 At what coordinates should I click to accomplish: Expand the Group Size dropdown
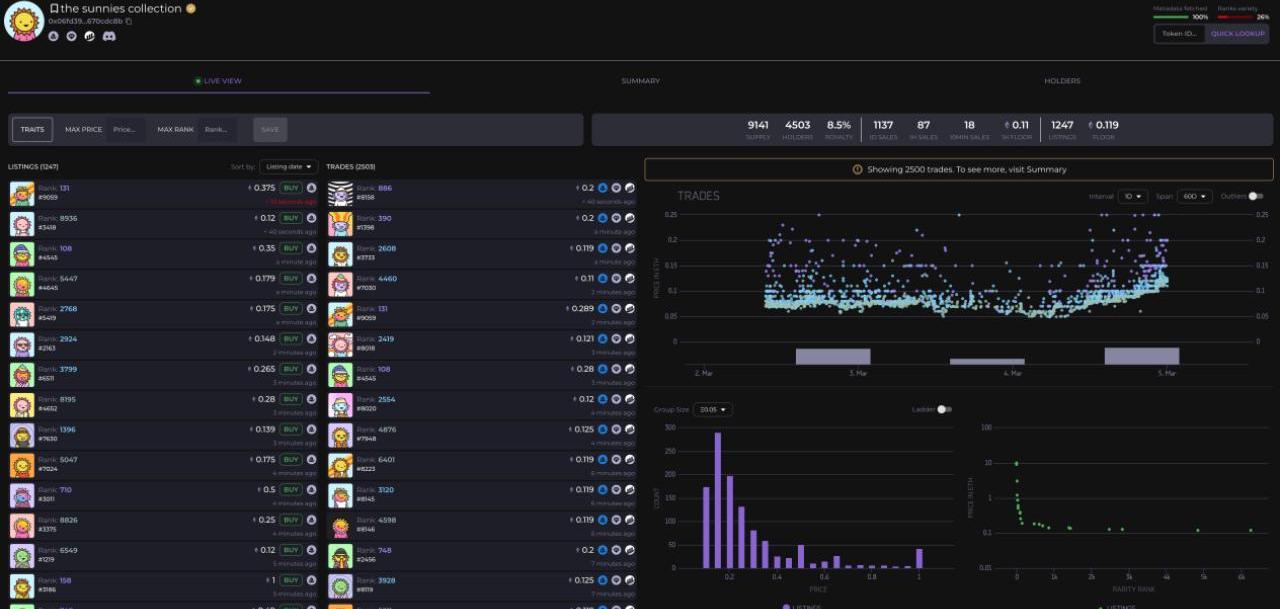coord(713,409)
